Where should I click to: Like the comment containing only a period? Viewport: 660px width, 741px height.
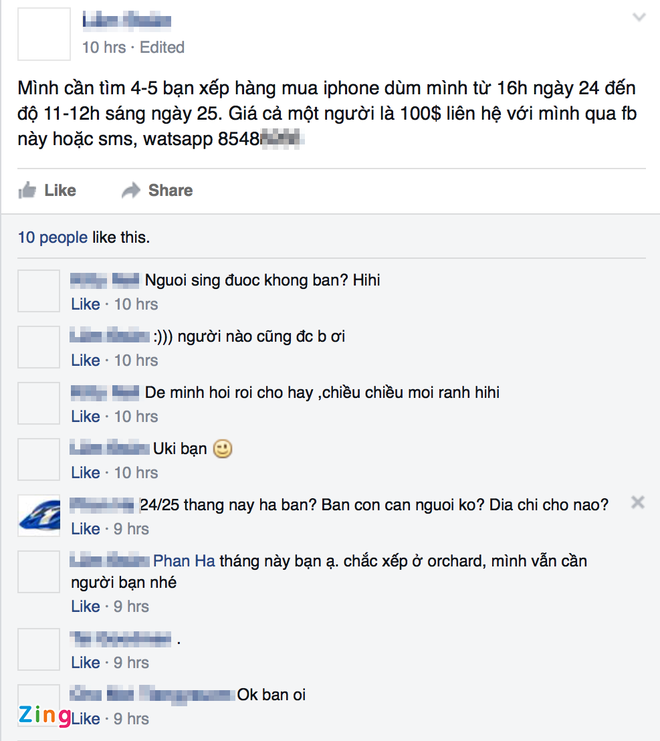pyautogui.click(x=85, y=662)
